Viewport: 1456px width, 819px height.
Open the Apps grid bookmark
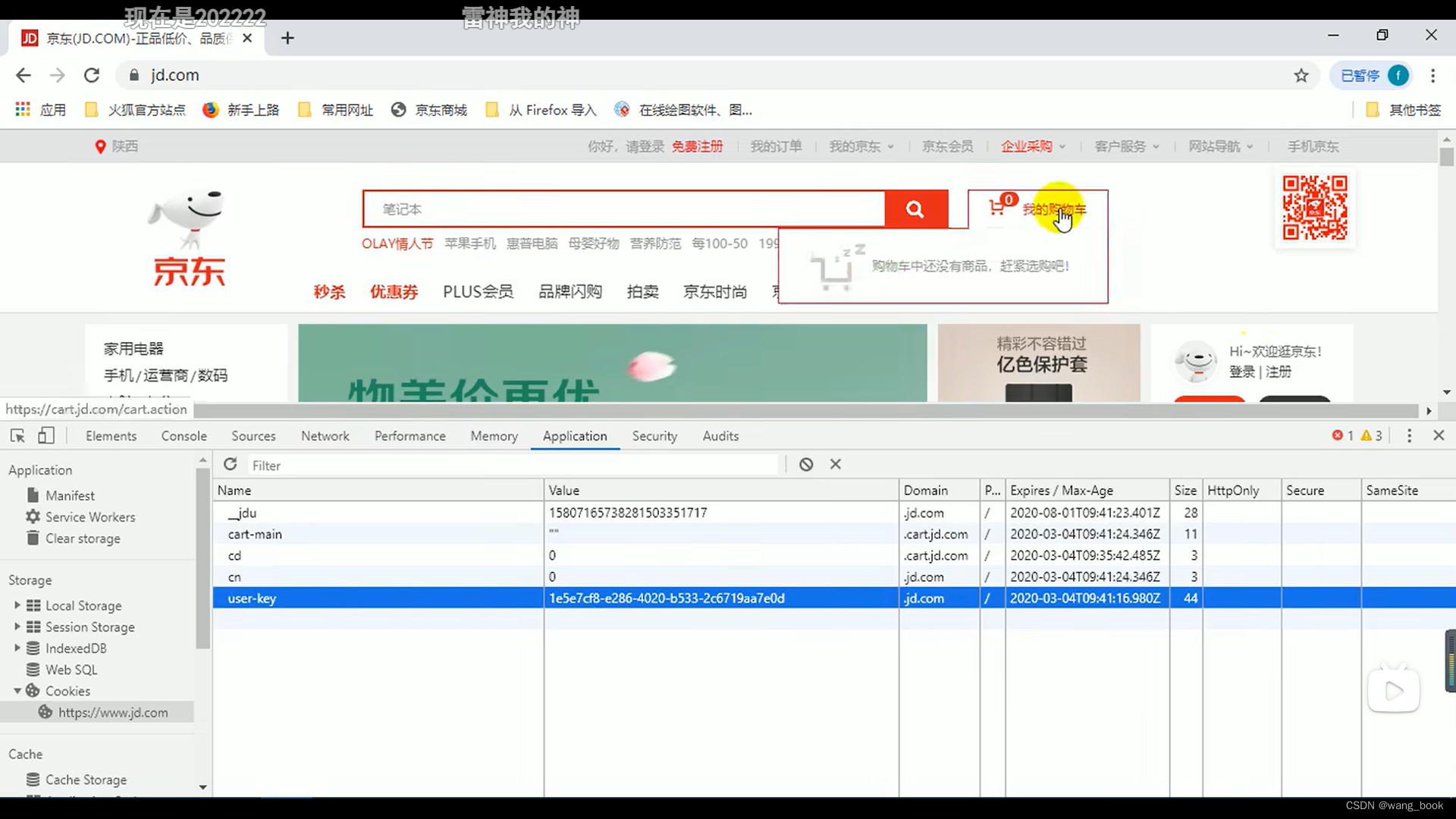pyautogui.click(x=41, y=110)
